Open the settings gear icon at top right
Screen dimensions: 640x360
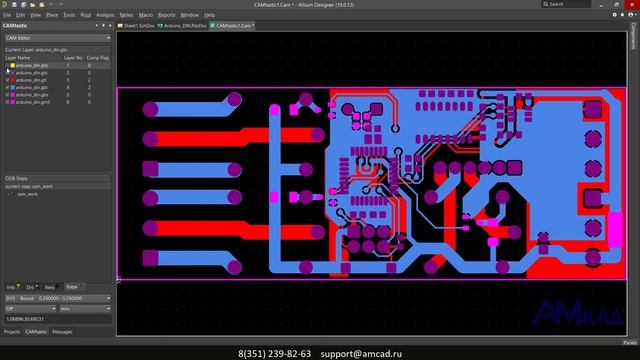pyautogui.click(x=615, y=15)
